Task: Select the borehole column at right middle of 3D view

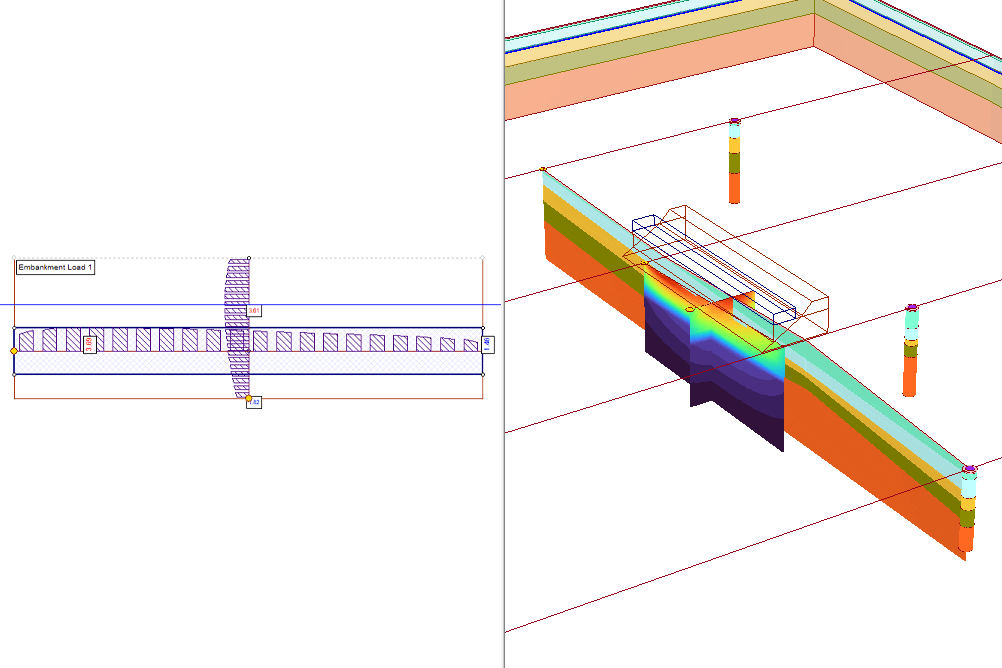Action: (911, 350)
